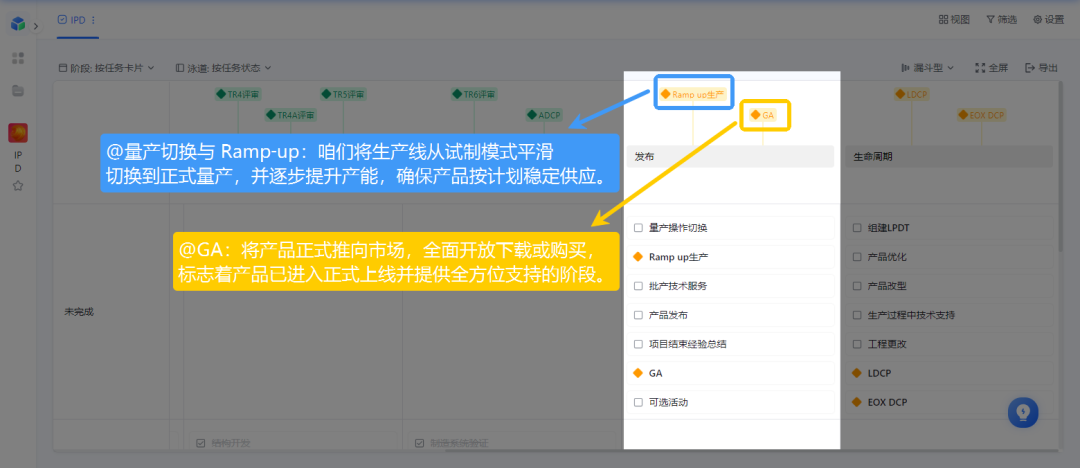The height and width of the screenshot is (468, 1080).
Task: Open the 漏斗型 layout dropdown
Action: coord(927,68)
